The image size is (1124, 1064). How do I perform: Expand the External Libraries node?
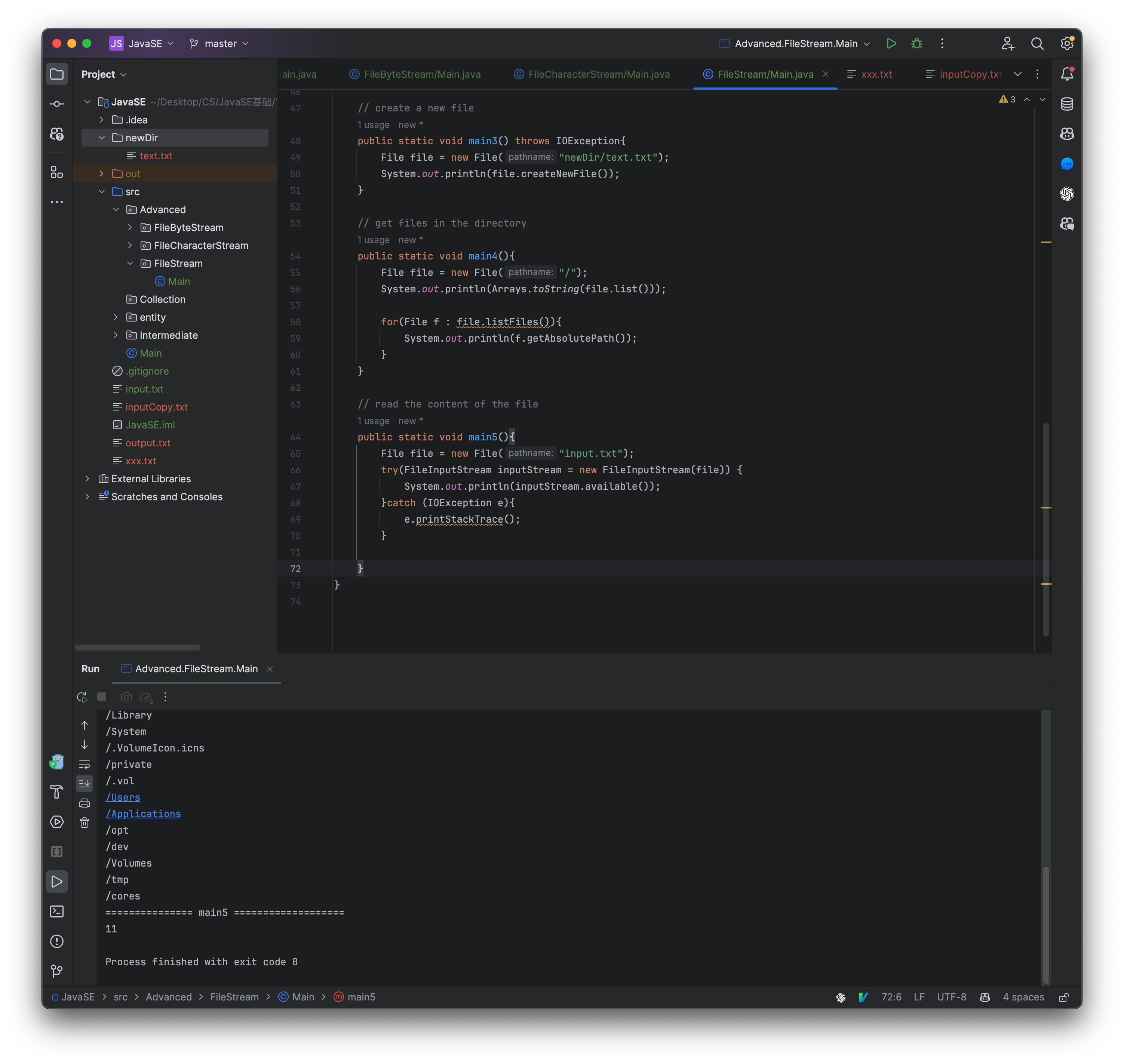pos(87,478)
